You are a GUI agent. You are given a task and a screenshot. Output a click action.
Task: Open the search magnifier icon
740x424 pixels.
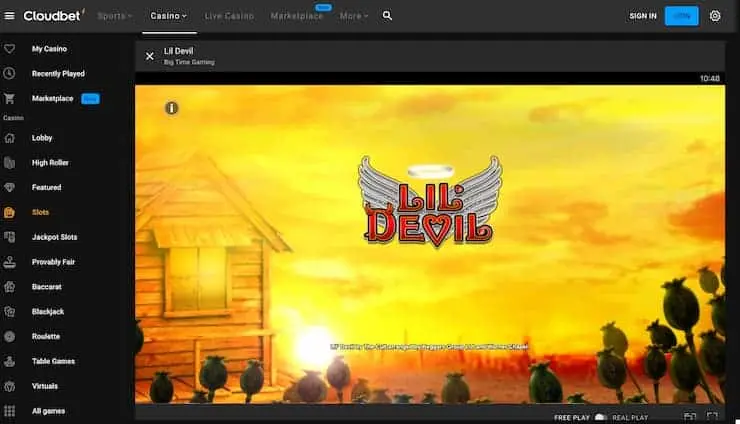pos(387,16)
